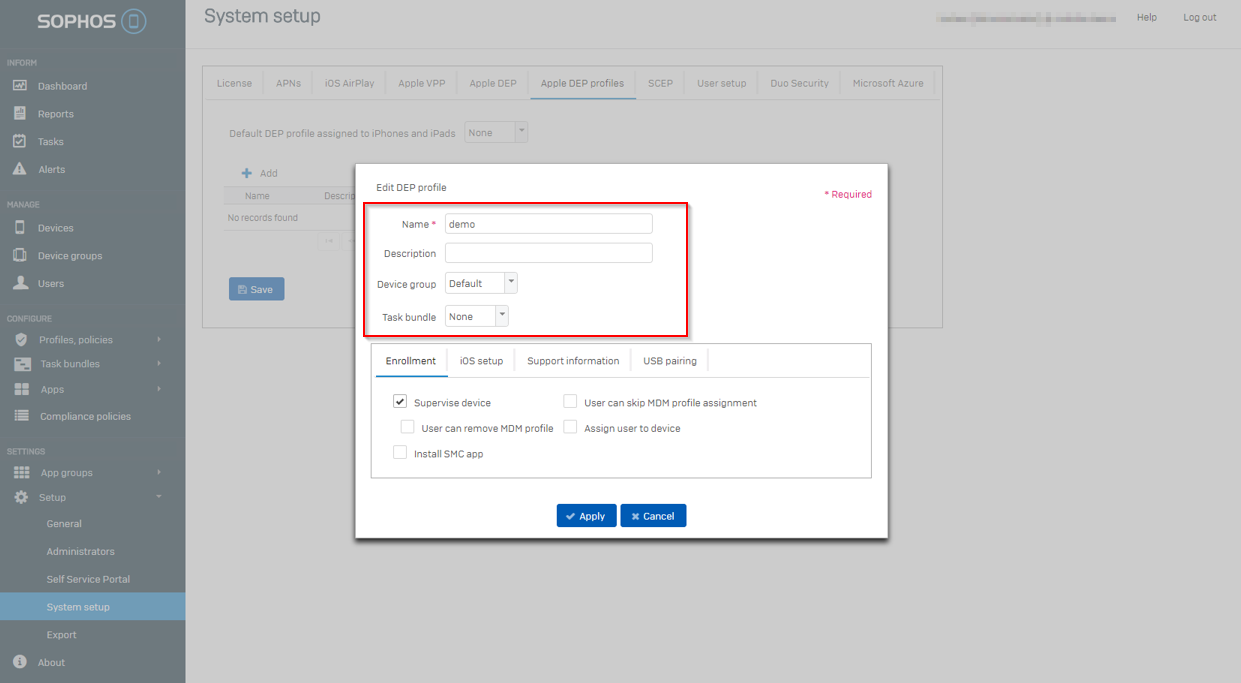Click the Log out link
Image resolution: width=1241 pixels, height=683 pixels.
1199,17
